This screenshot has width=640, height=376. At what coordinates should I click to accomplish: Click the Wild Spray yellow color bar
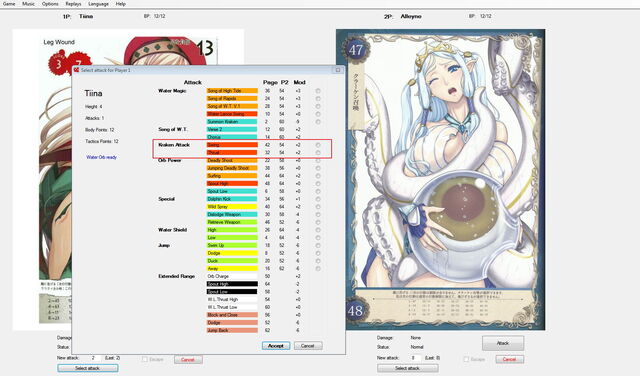coord(232,207)
